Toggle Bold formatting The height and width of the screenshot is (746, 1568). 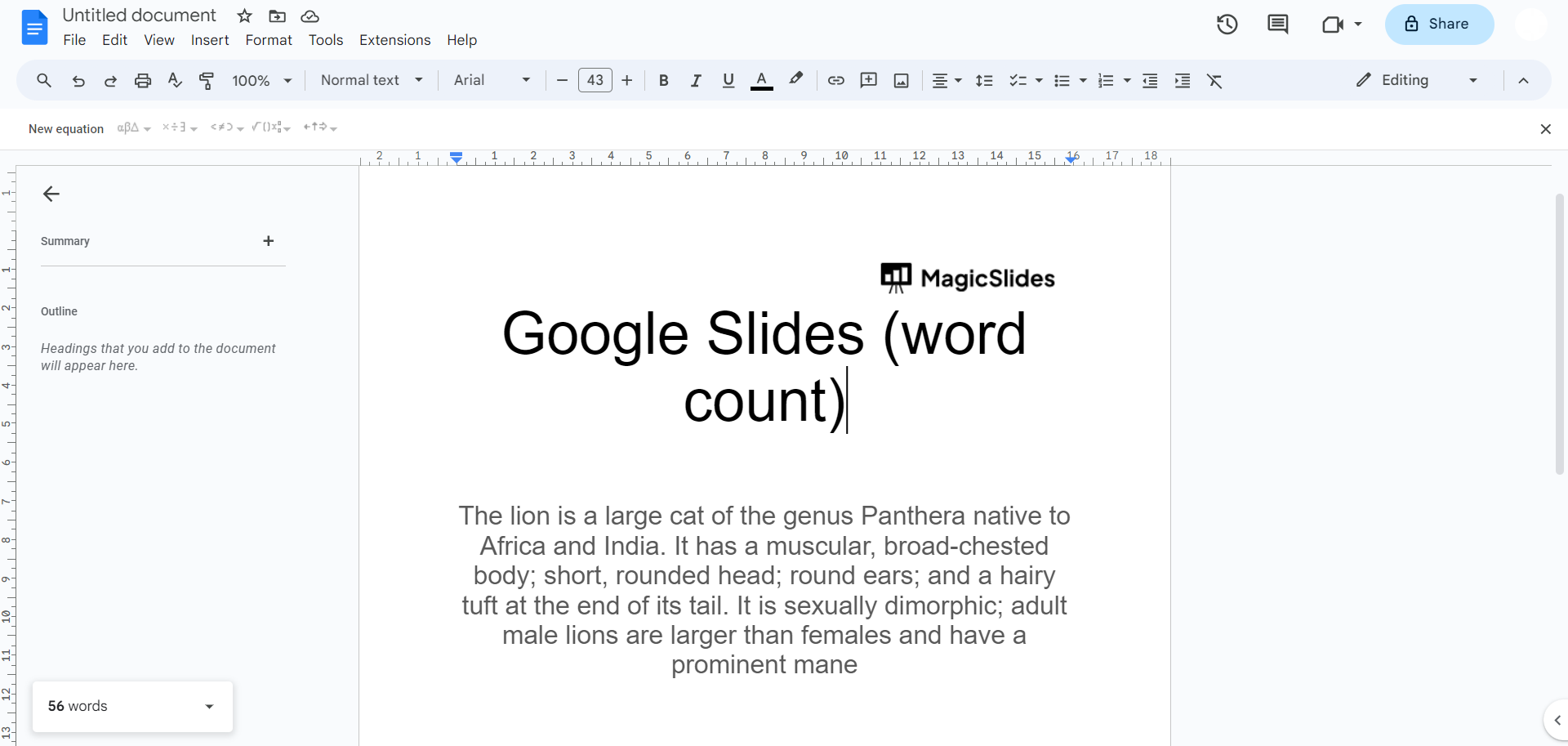point(663,80)
